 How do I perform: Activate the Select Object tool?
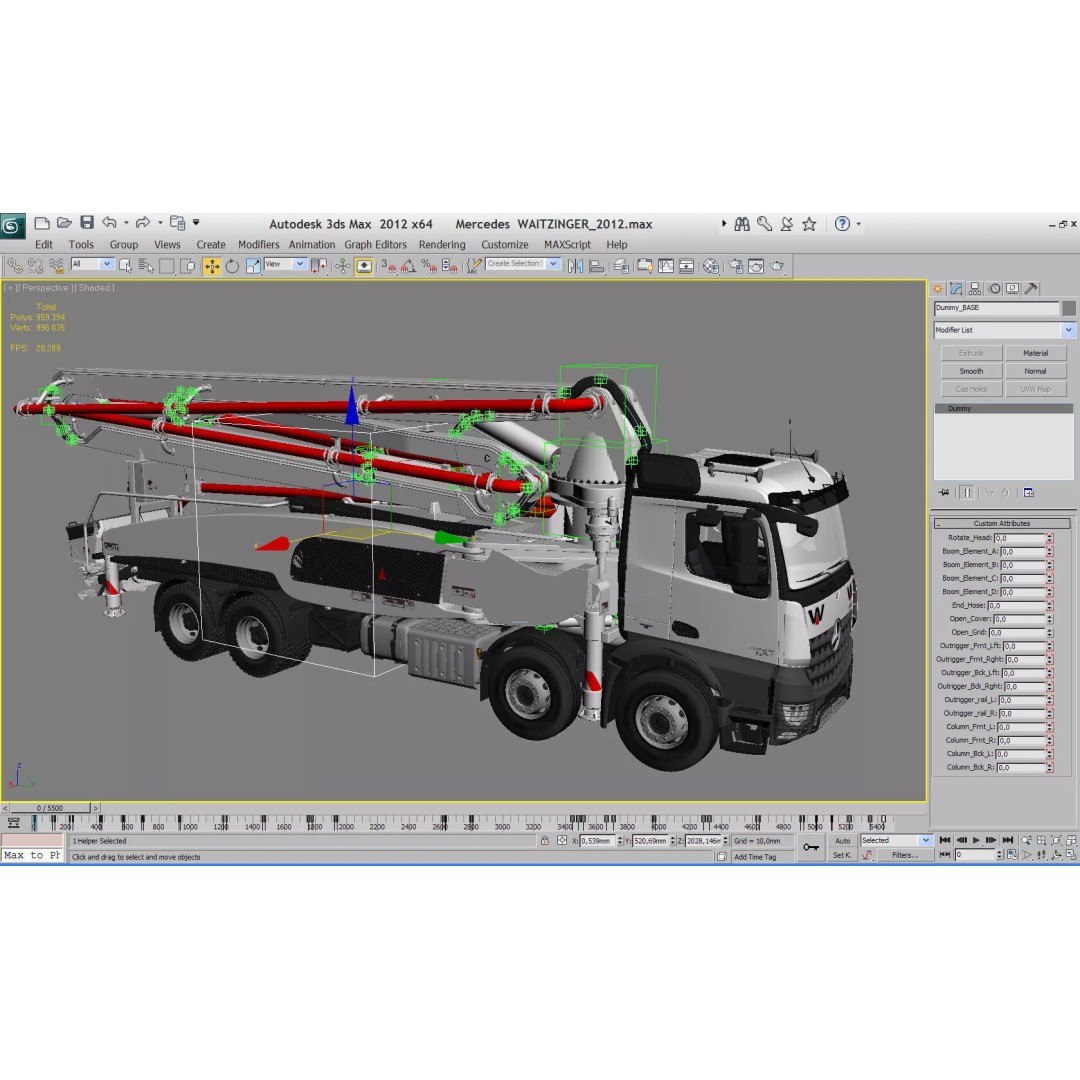click(125, 266)
